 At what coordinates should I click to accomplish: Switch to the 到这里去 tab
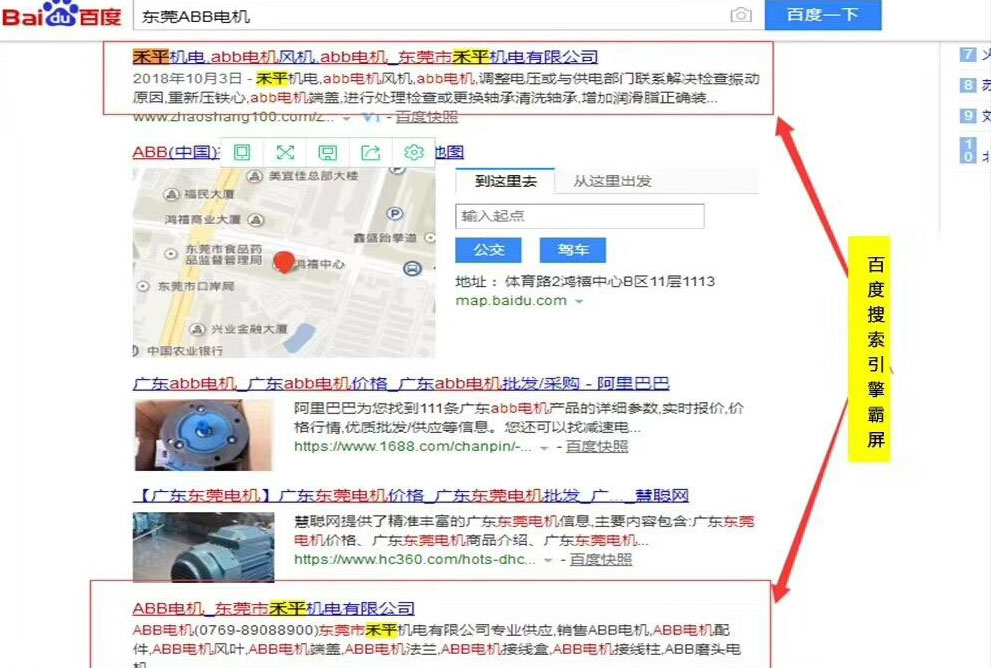506,181
